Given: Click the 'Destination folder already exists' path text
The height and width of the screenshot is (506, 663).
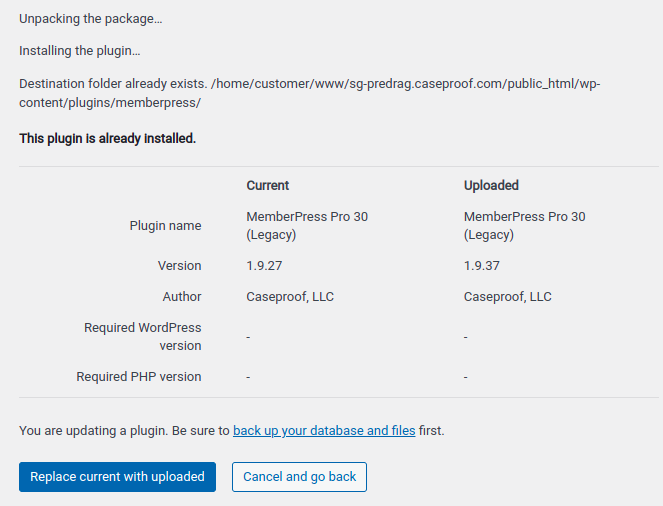Looking at the screenshot, I should pyautogui.click(x=310, y=93).
